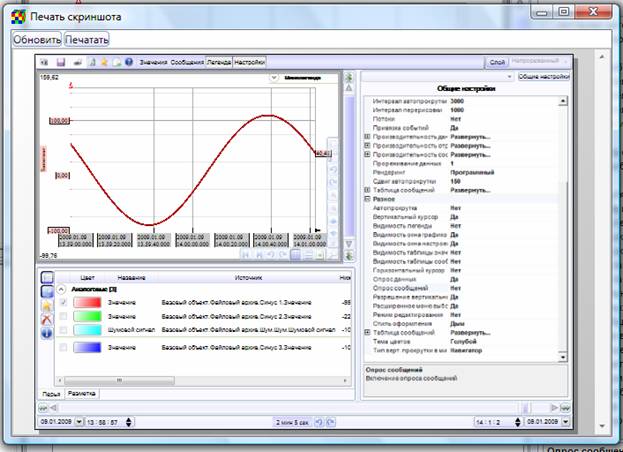Click the blue Синус 3 color swatch
Image resolution: width=623 pixels, height=452 pixels.
click(x=87, y=348)
